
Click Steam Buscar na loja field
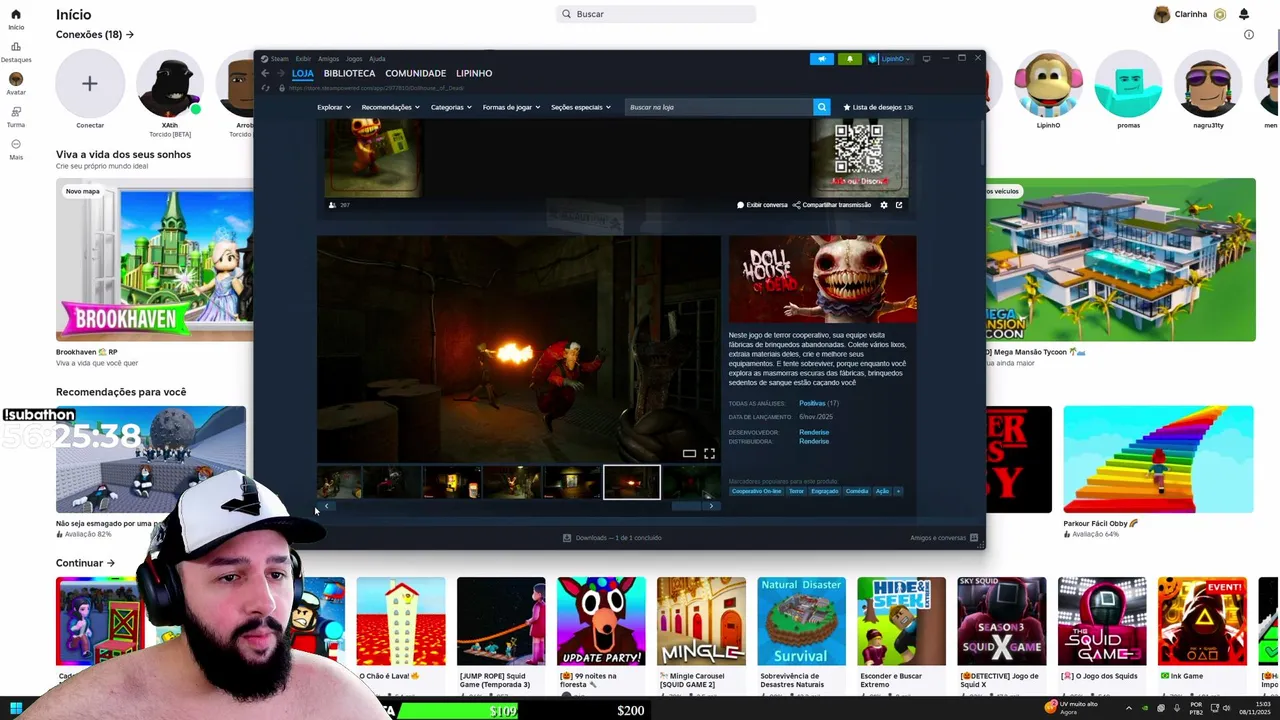(719, 107)
